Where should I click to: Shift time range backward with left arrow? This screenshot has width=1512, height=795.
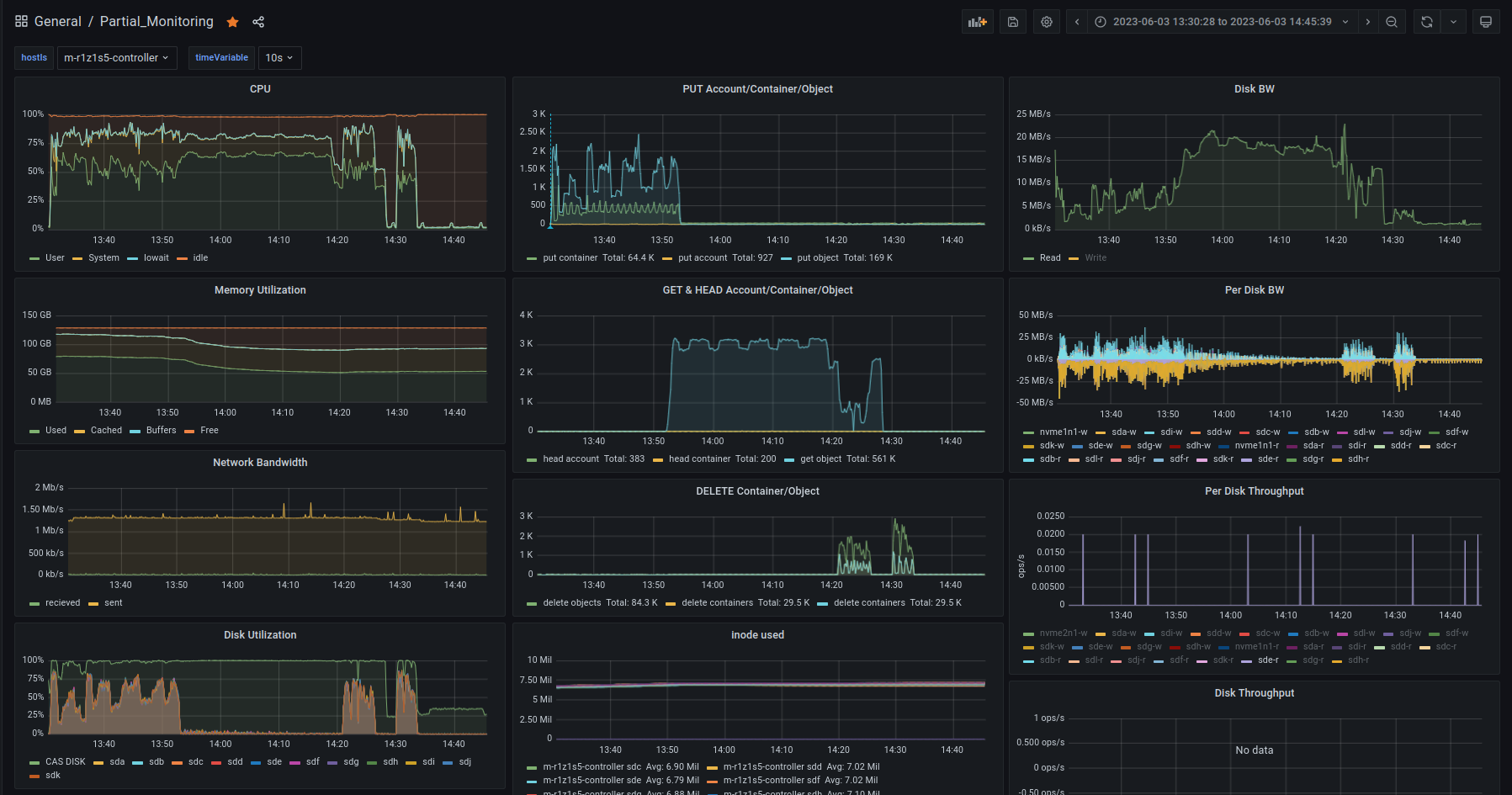(x=1077, y=22)
